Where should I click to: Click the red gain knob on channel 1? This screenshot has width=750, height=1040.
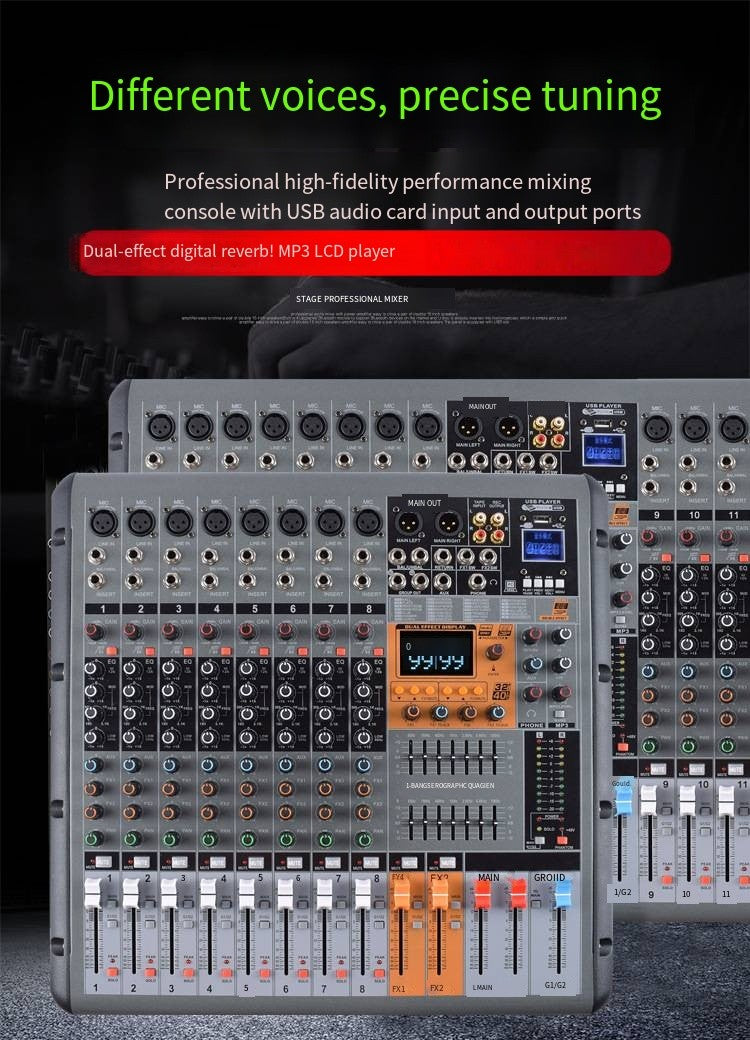click(94, 631)
